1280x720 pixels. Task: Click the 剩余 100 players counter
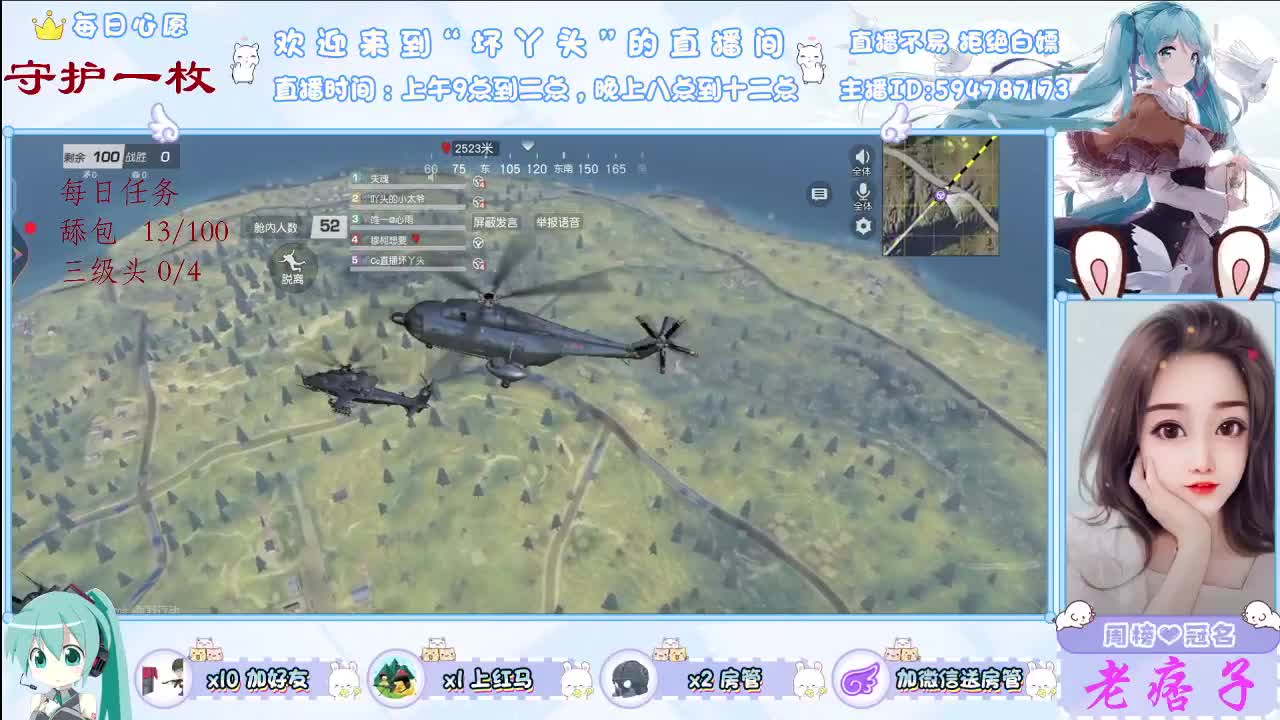[x=92, y=156]
